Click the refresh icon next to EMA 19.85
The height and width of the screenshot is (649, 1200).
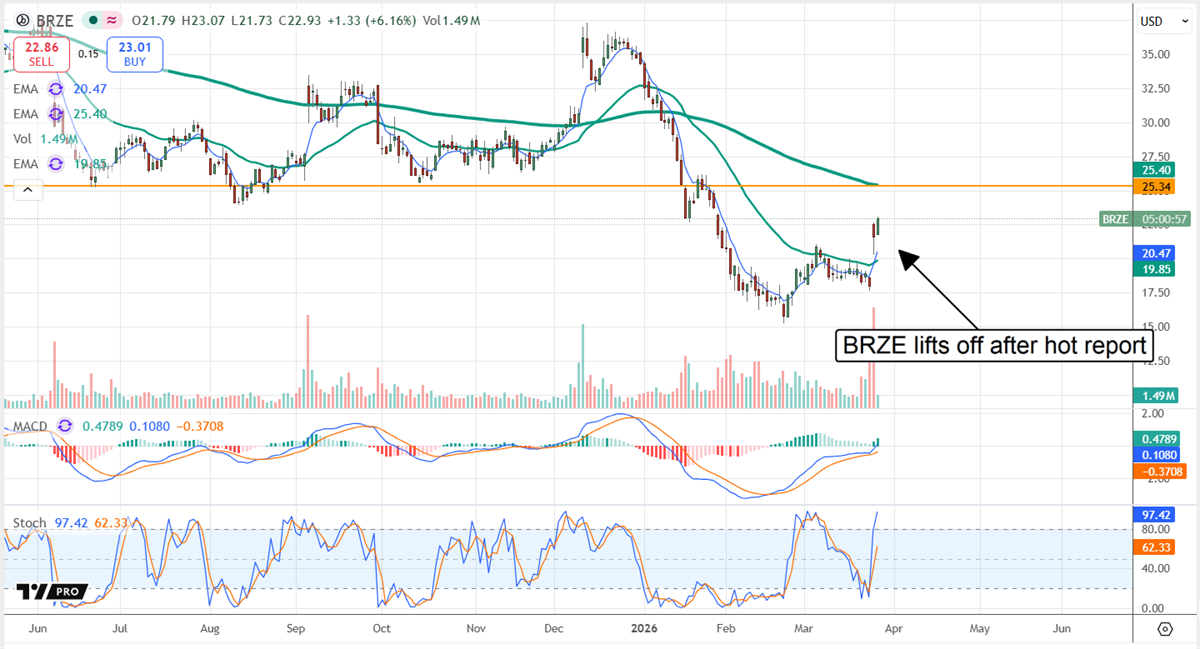[x=57, y=164]
